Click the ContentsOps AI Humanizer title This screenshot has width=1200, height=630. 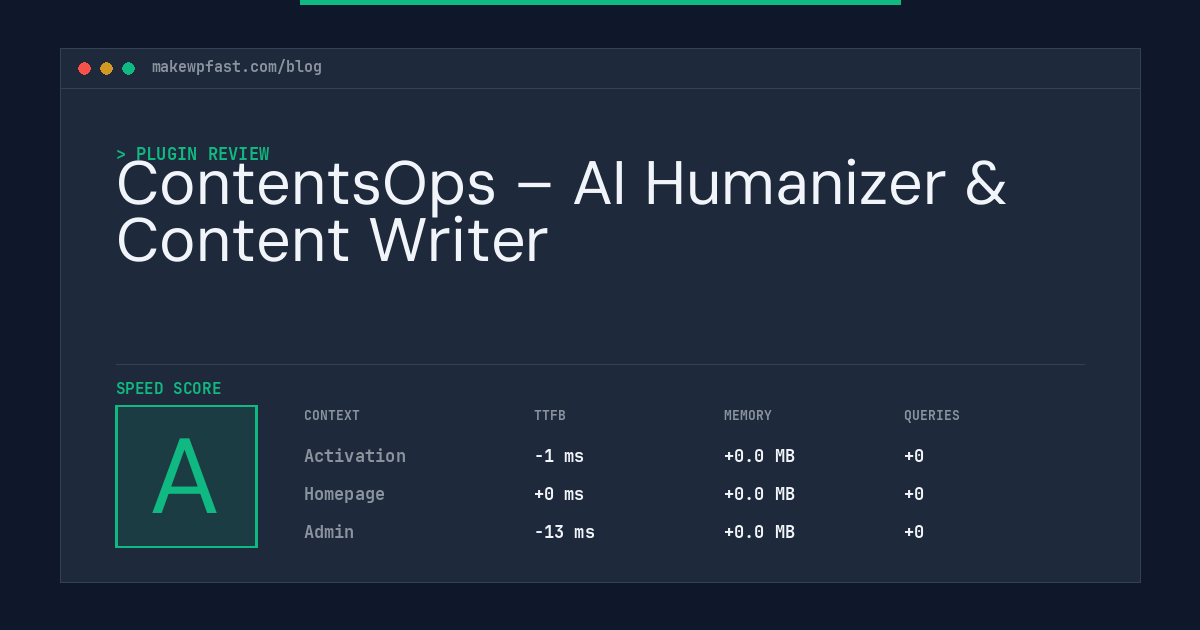coord(561,212)
